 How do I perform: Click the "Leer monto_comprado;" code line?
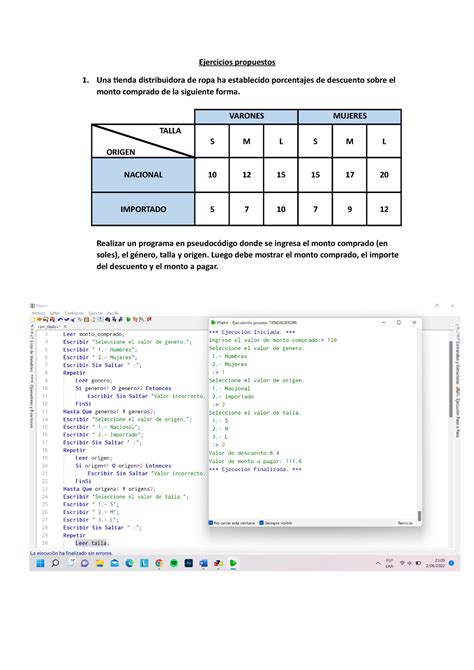(94, 334)
